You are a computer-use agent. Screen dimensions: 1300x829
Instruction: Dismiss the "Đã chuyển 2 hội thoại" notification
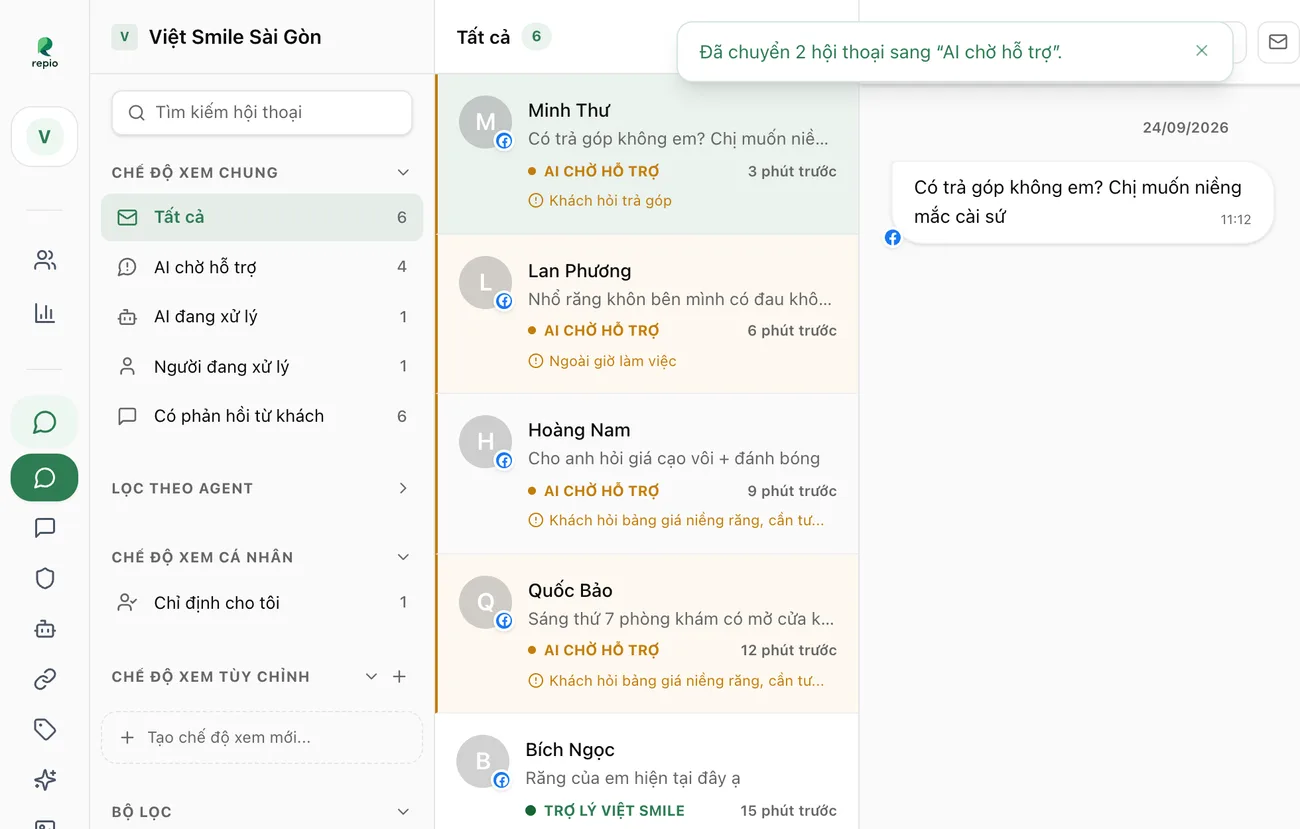pos(1202,51)
